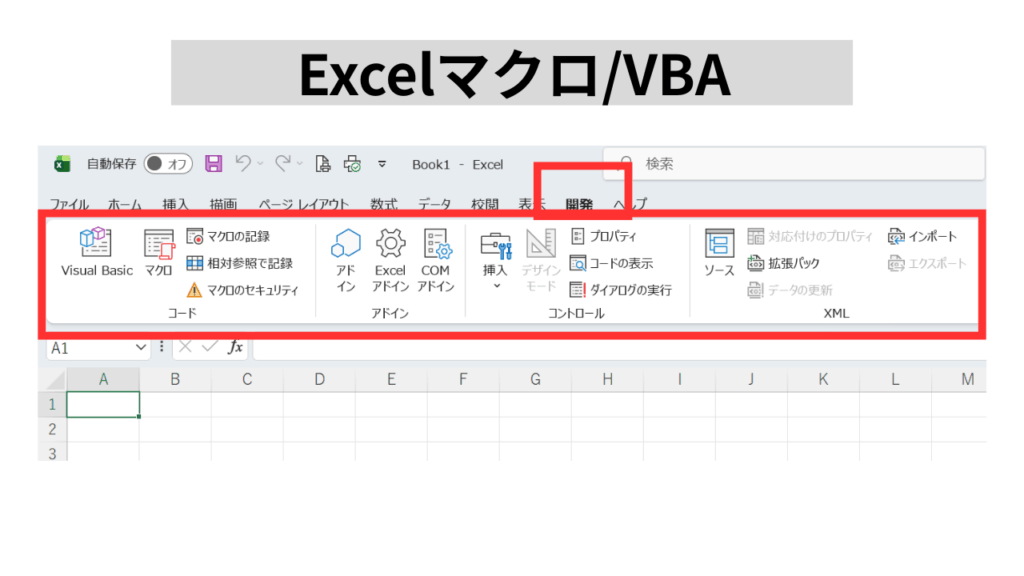1024x576 pixels.
Task: Click the インポート (Import) button
Action: (922, 237)
